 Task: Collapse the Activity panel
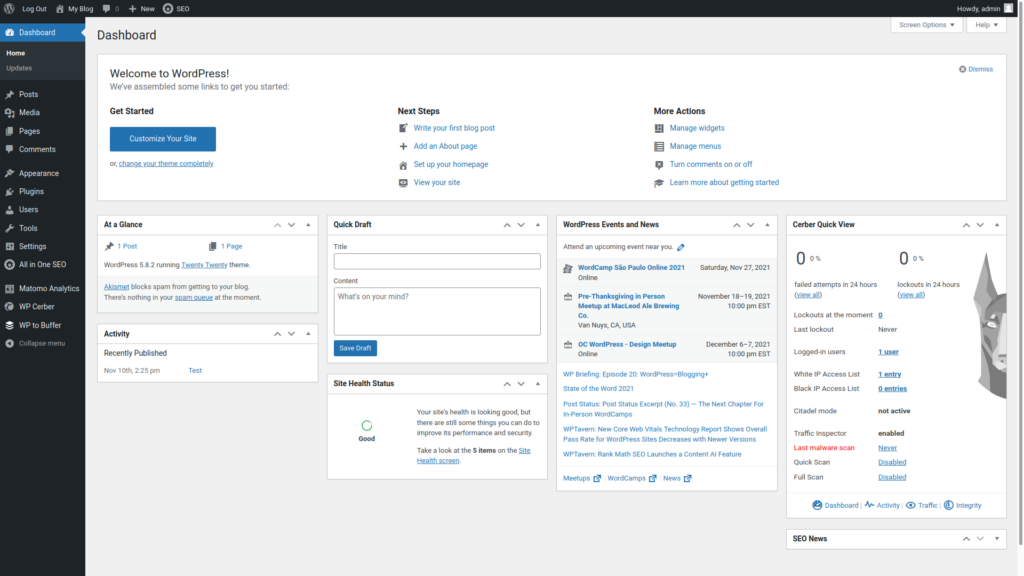pyautogui.click(x=308, y=334)
